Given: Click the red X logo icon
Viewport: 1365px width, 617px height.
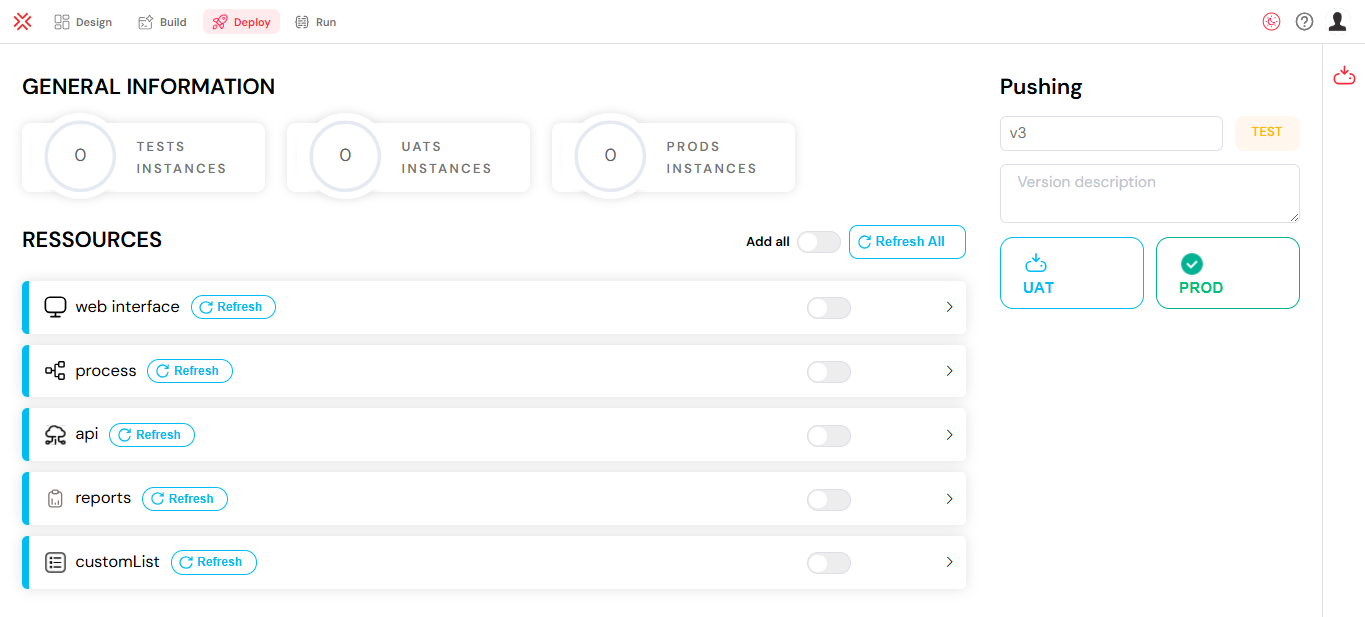Looking at the screenshot, I should pyautogui.click(x=22, y=22).
